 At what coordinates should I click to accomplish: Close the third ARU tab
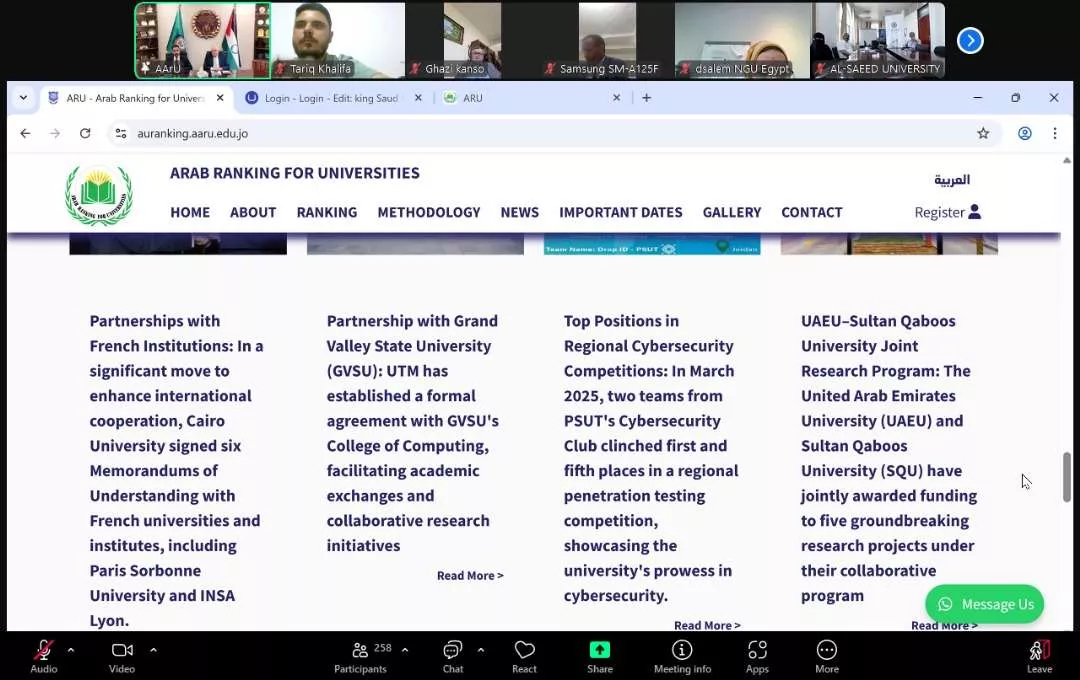tap(616, 98)
